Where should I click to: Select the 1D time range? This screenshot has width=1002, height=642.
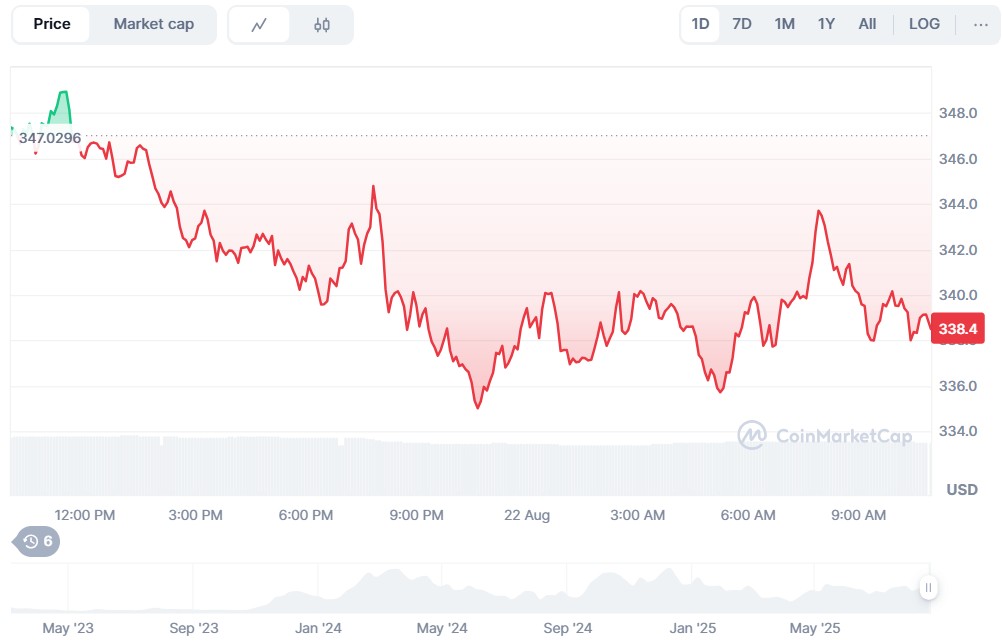point(700,24)
